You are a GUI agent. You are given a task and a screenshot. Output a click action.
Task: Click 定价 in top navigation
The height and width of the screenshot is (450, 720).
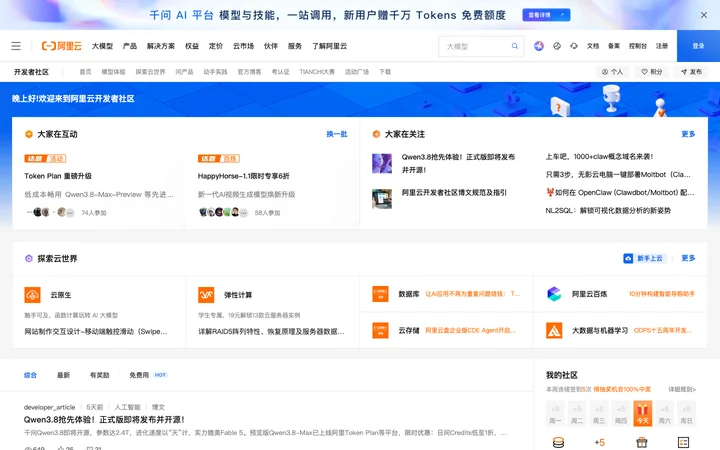pyautogui.click(x=216, y=46)
